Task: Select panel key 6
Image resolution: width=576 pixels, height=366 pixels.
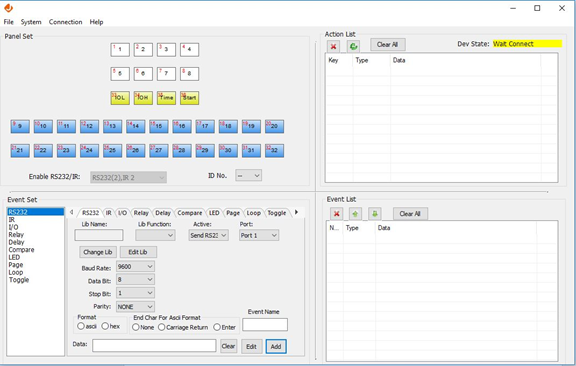Action: pos(143,74)
